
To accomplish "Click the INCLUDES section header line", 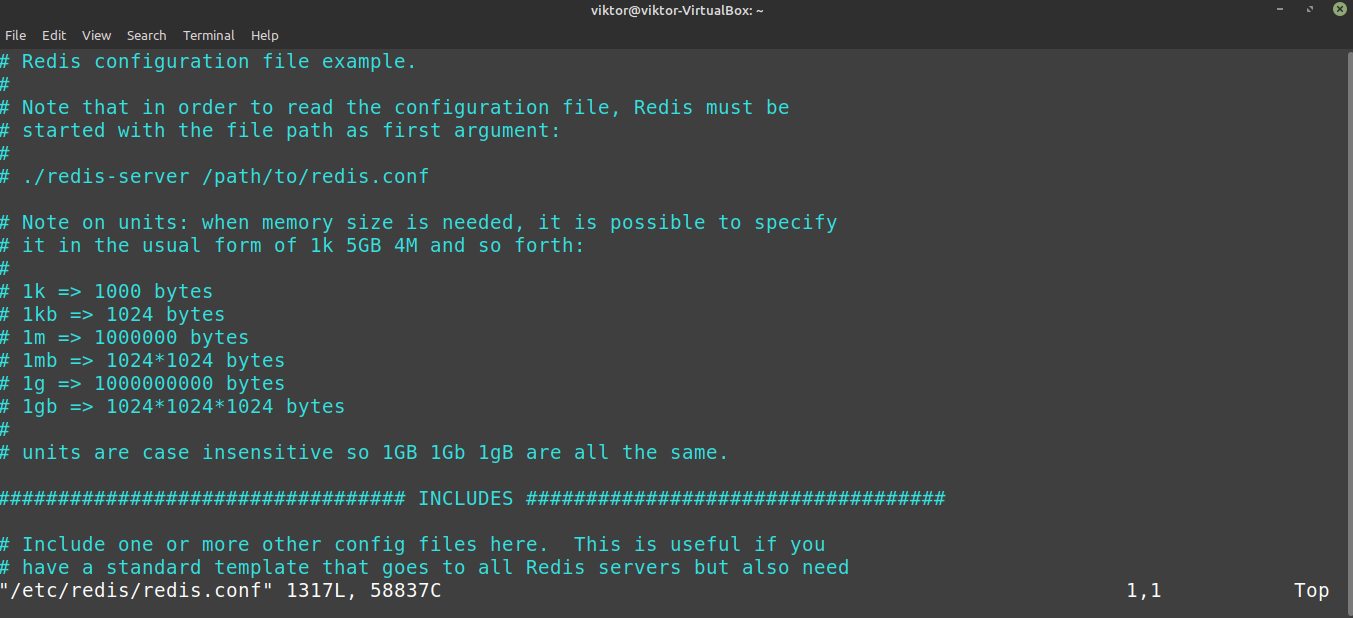I will click(x=472, y=498).
